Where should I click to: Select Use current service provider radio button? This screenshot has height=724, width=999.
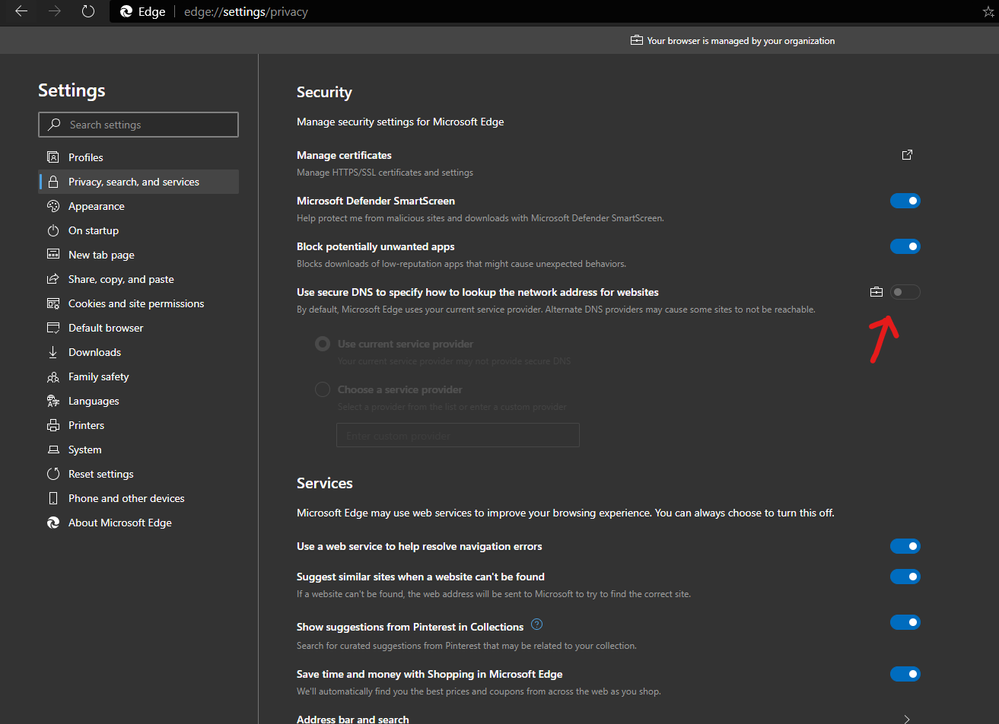pyautogui.click(x=322, y=344)
